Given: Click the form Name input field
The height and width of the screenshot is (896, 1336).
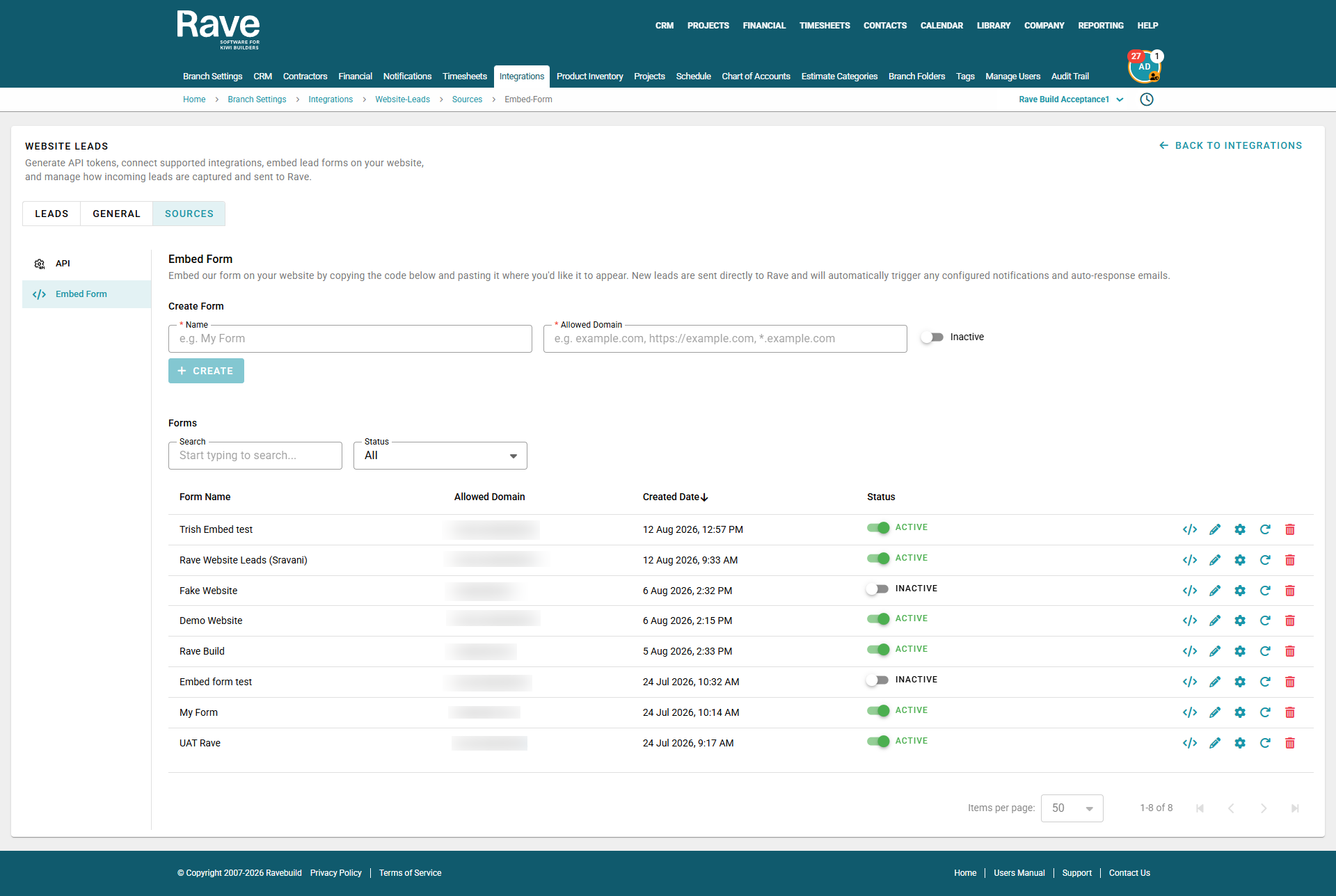Looking at the screenshot, I should tap(350, 339).
